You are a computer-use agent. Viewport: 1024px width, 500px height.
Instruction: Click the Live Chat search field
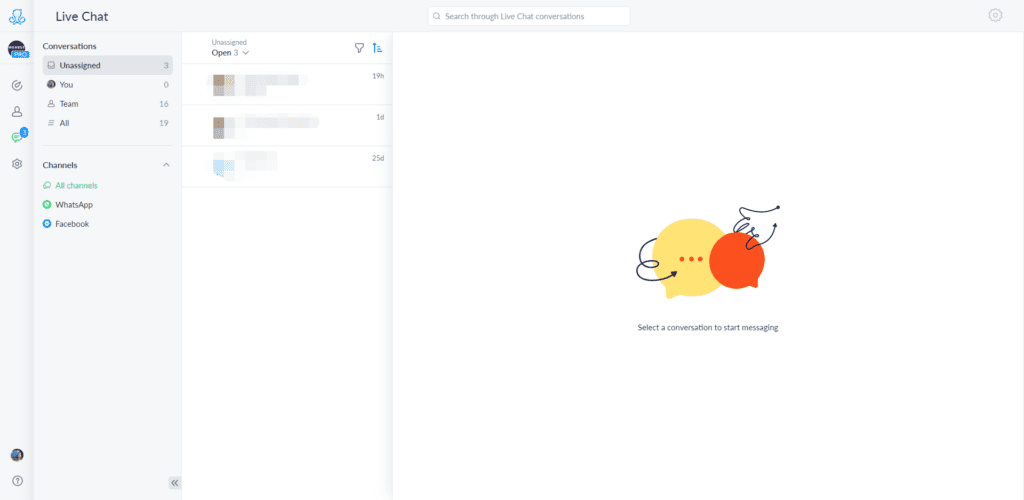(529, 16)
